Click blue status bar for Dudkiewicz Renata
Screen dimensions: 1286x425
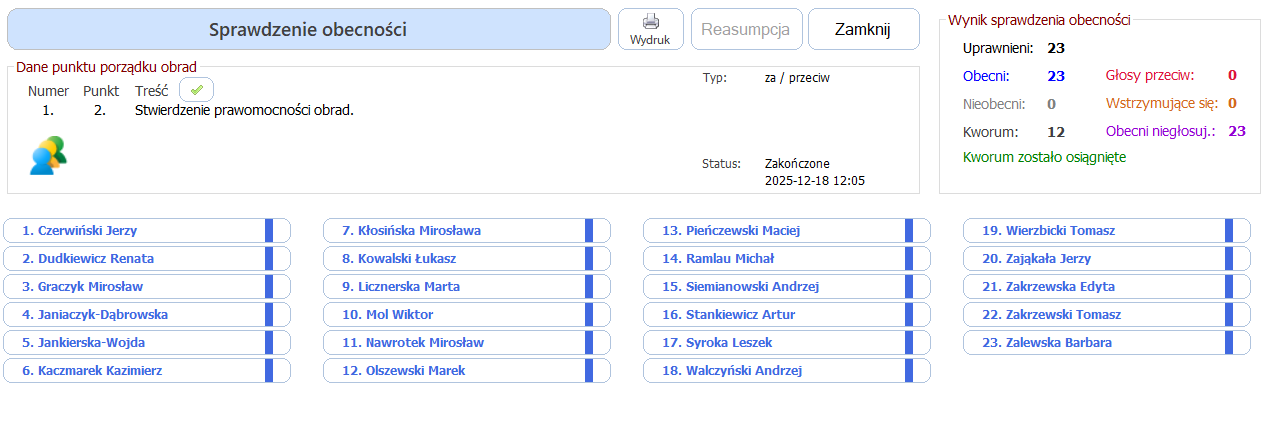269,259
